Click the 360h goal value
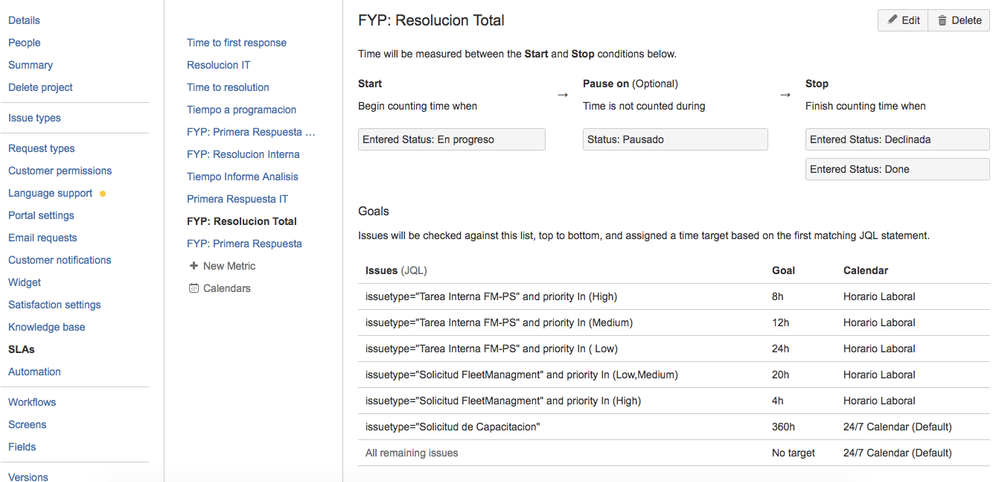 click(784, 427)
